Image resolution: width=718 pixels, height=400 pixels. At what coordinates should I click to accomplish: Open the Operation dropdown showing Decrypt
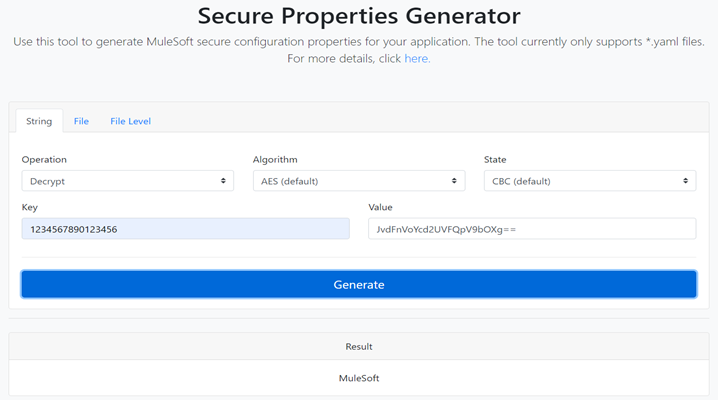click(127, 181)
